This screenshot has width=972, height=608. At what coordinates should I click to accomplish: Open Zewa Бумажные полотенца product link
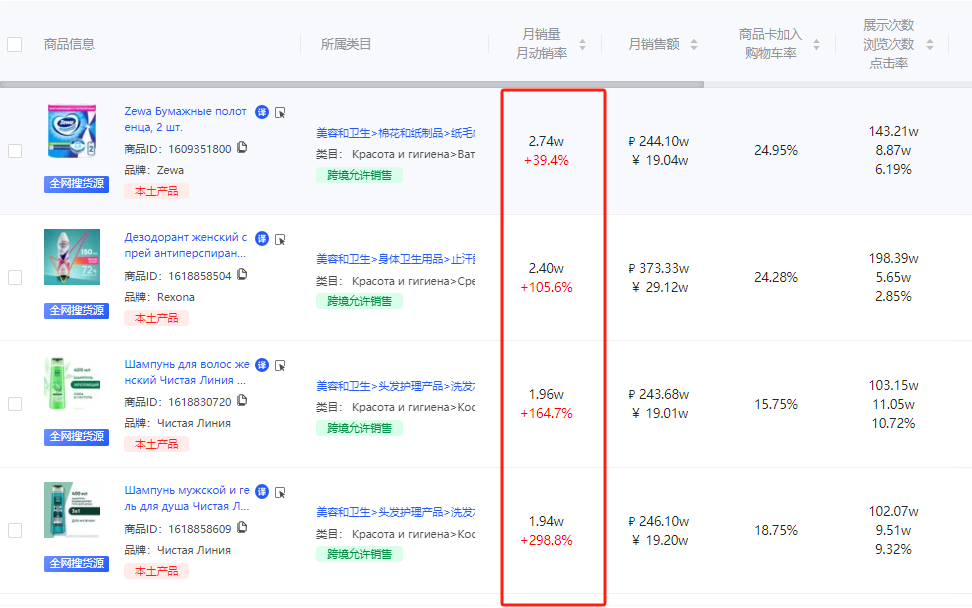pos(185,119)
